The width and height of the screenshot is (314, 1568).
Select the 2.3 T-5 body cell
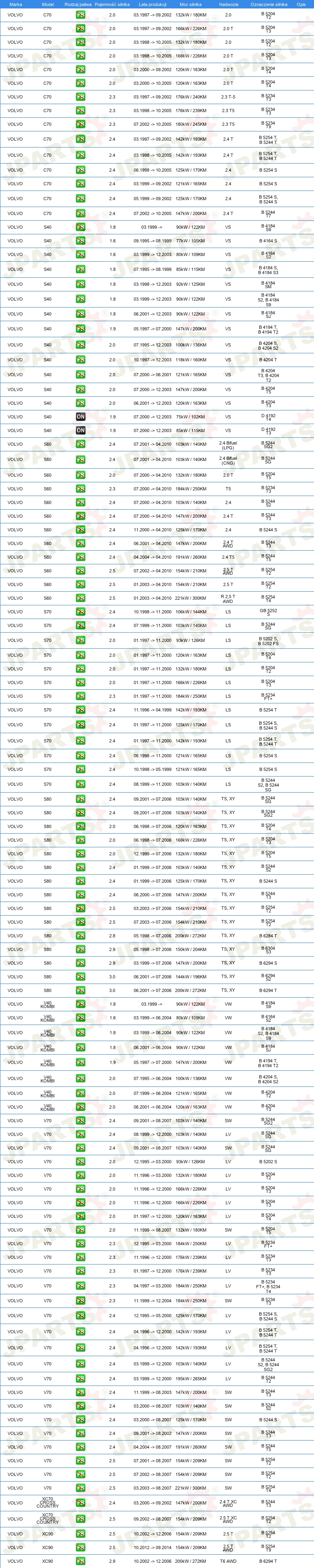coord(228,97)
